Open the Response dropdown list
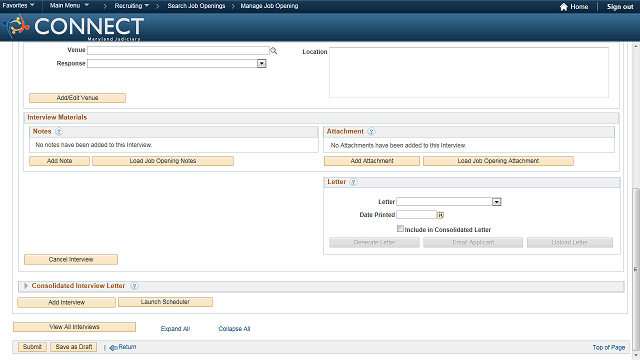640x360 pixels. tap(262, 64)
